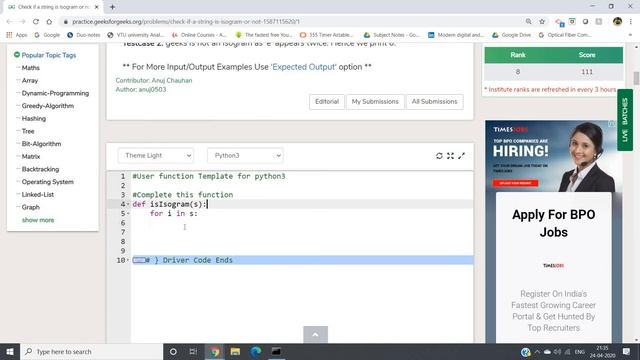Place cursor on code line 7
Image resolution: width=640 pixels, height=360 pixels.
tap(302, 232)
